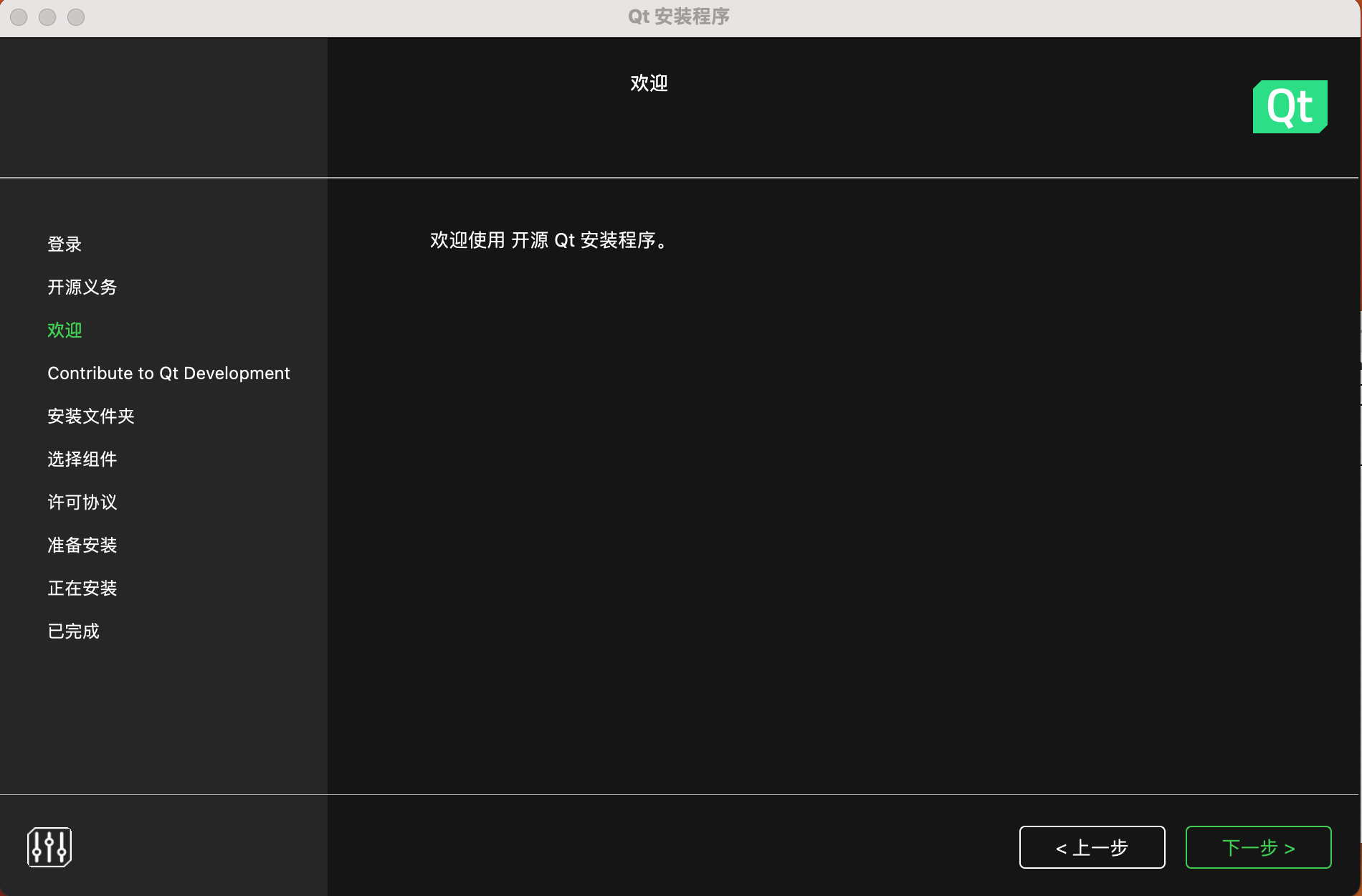
Task: Click the green Qt logo
Action: [1290, 107]
